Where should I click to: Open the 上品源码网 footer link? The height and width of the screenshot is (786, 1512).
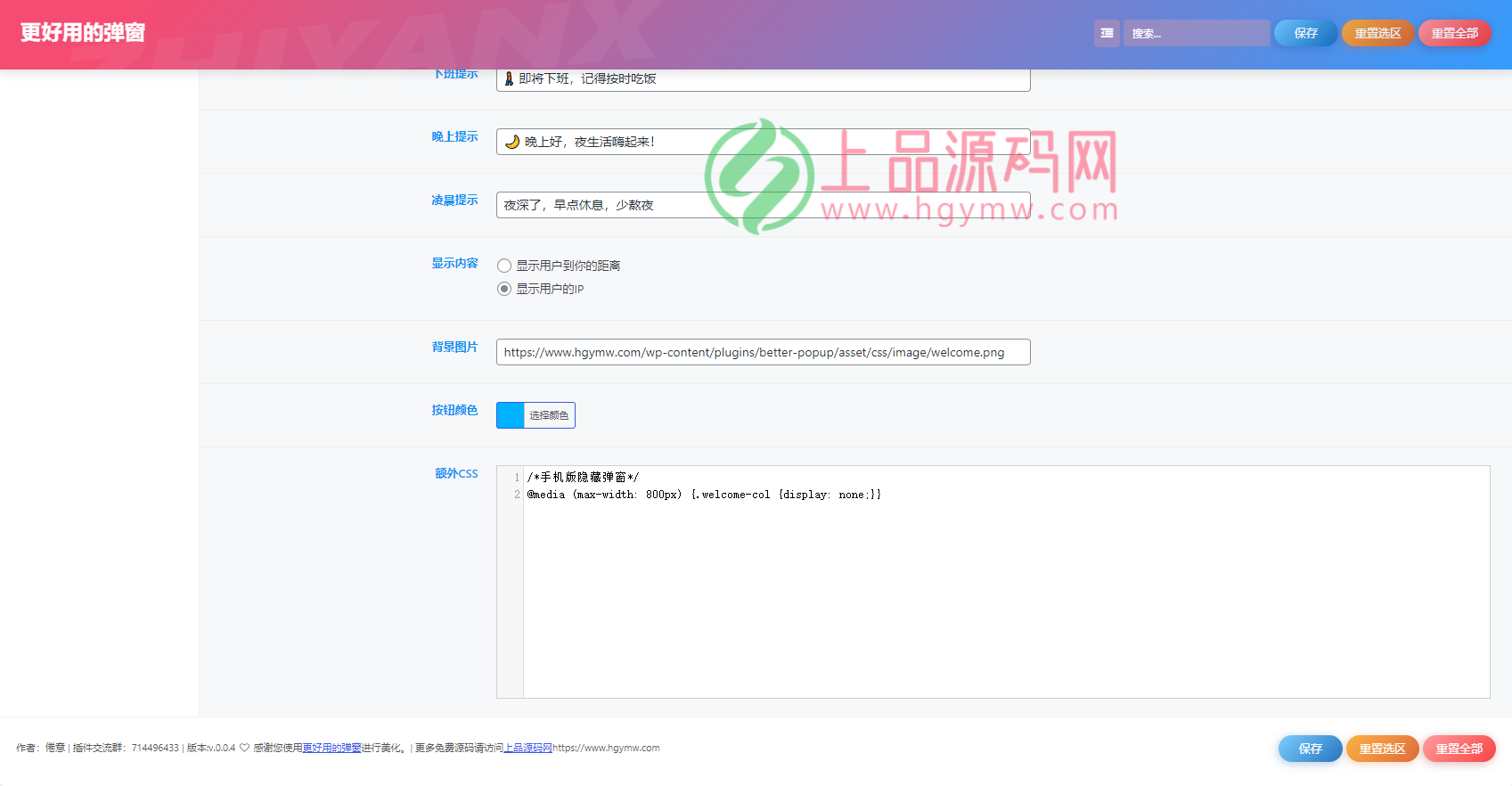[x=527, y=748]
